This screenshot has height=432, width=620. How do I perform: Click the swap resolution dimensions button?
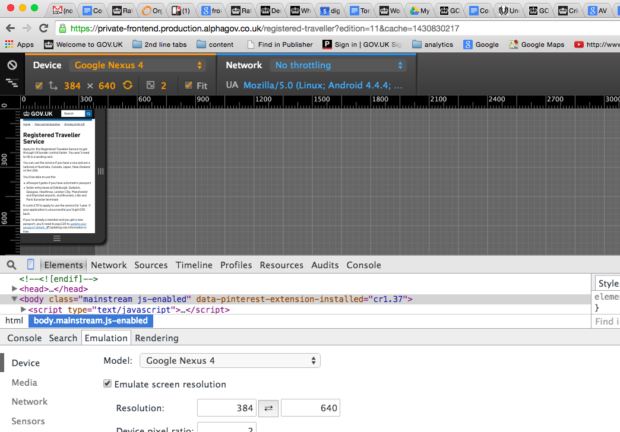pyautogui.click(x=268, y=408)
